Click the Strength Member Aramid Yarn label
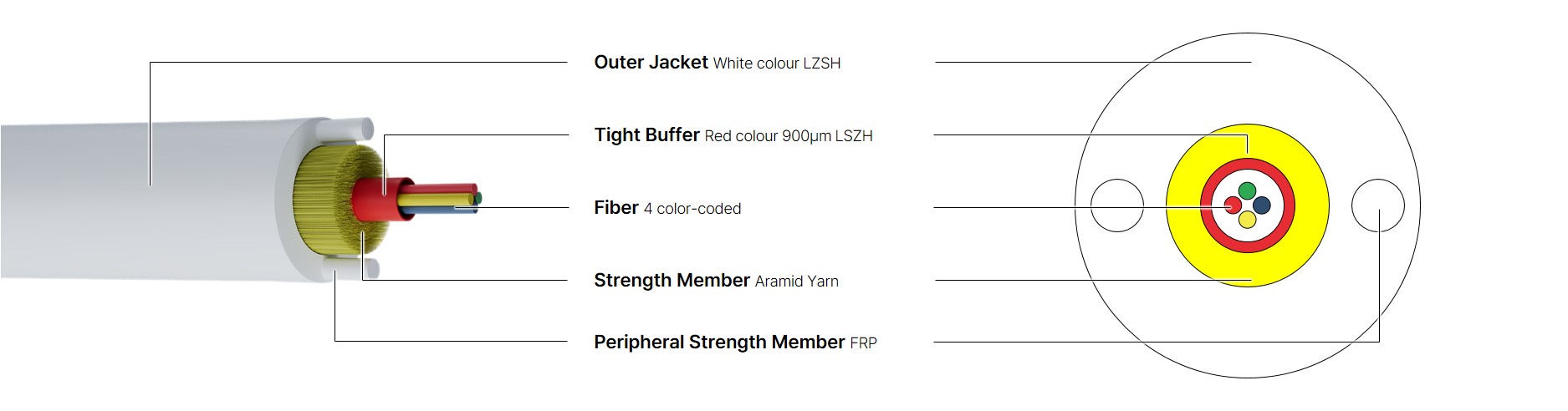Screen dimensions: 1568x411 (716, 281)
